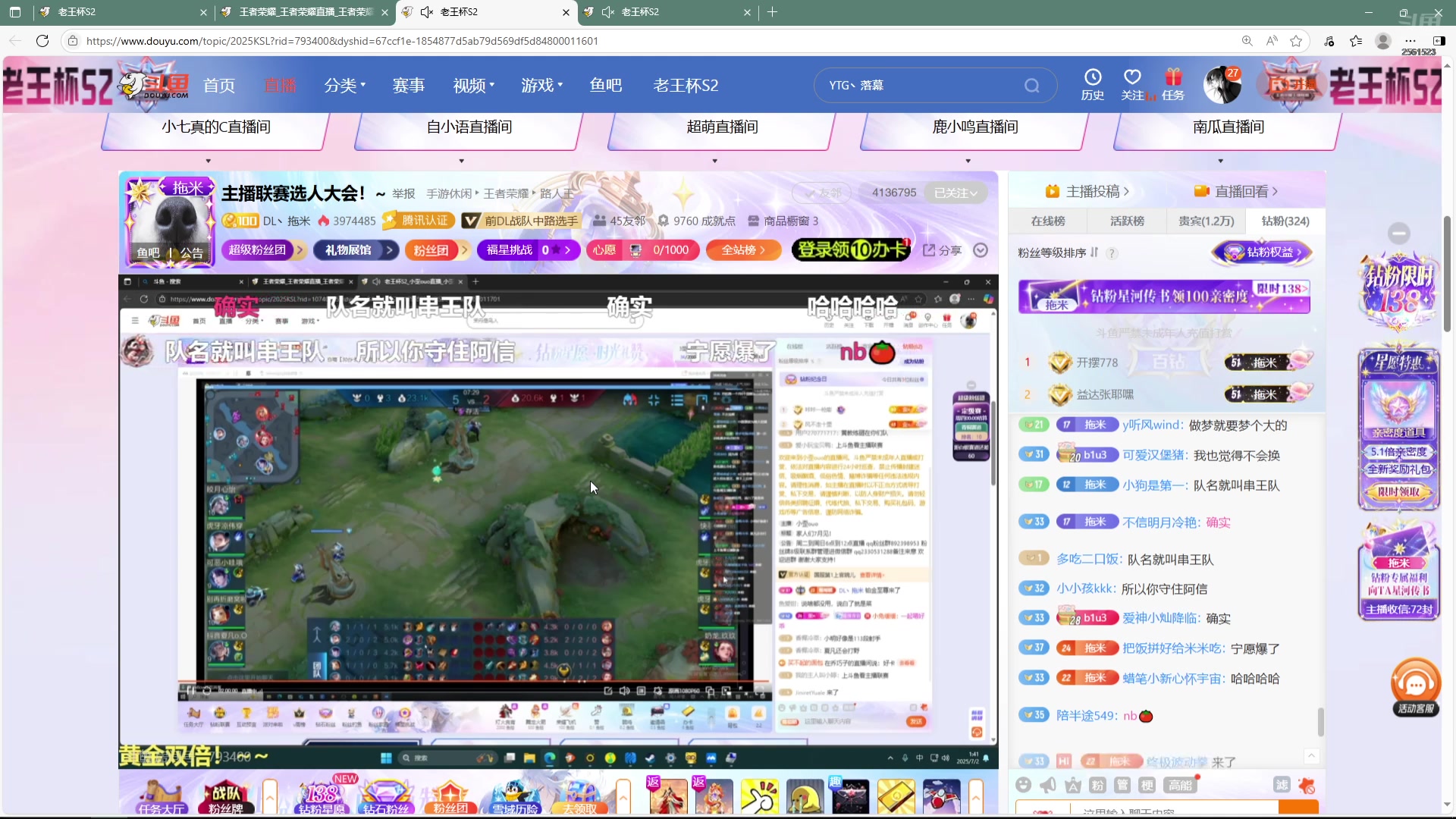Image resolution: width=1456 pixels, height=819 pixels.
Task: Click the search magnifier icon in header
Action: 1031,85
